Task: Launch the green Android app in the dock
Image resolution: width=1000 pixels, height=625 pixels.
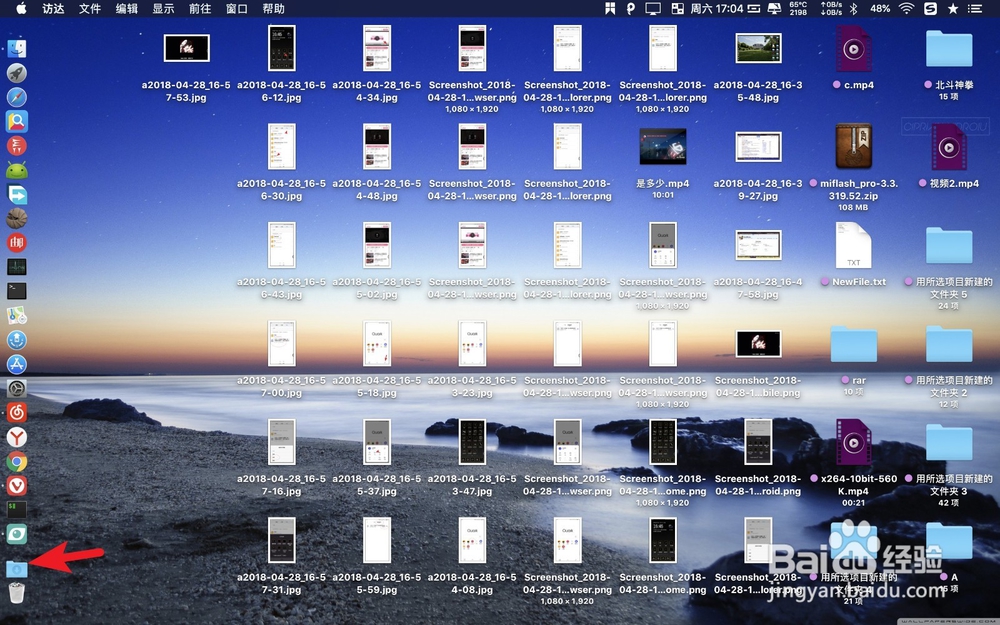Action: tap(17, 170)
